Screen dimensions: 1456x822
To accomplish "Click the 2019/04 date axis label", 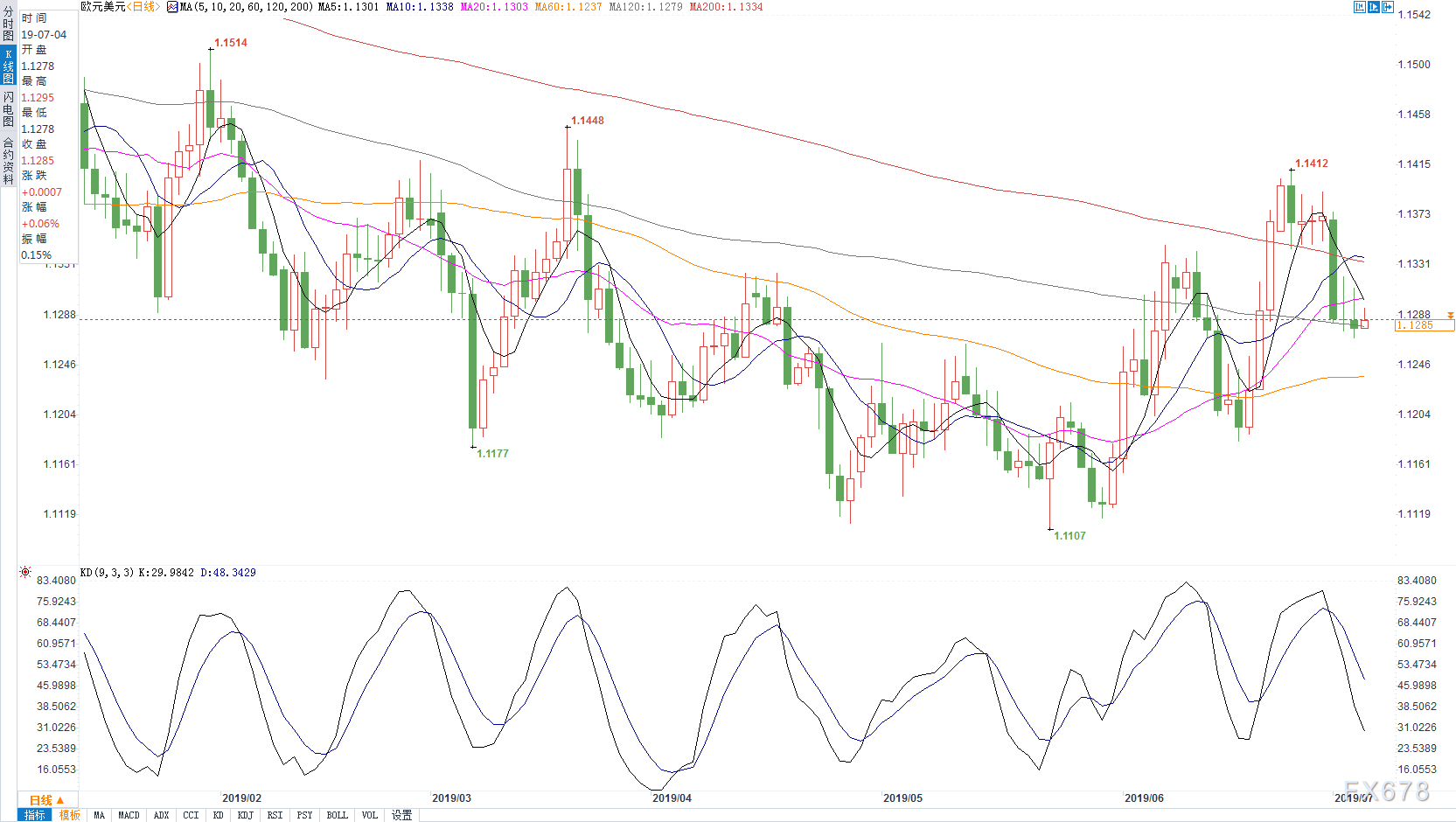I will [x=672, y=798].
